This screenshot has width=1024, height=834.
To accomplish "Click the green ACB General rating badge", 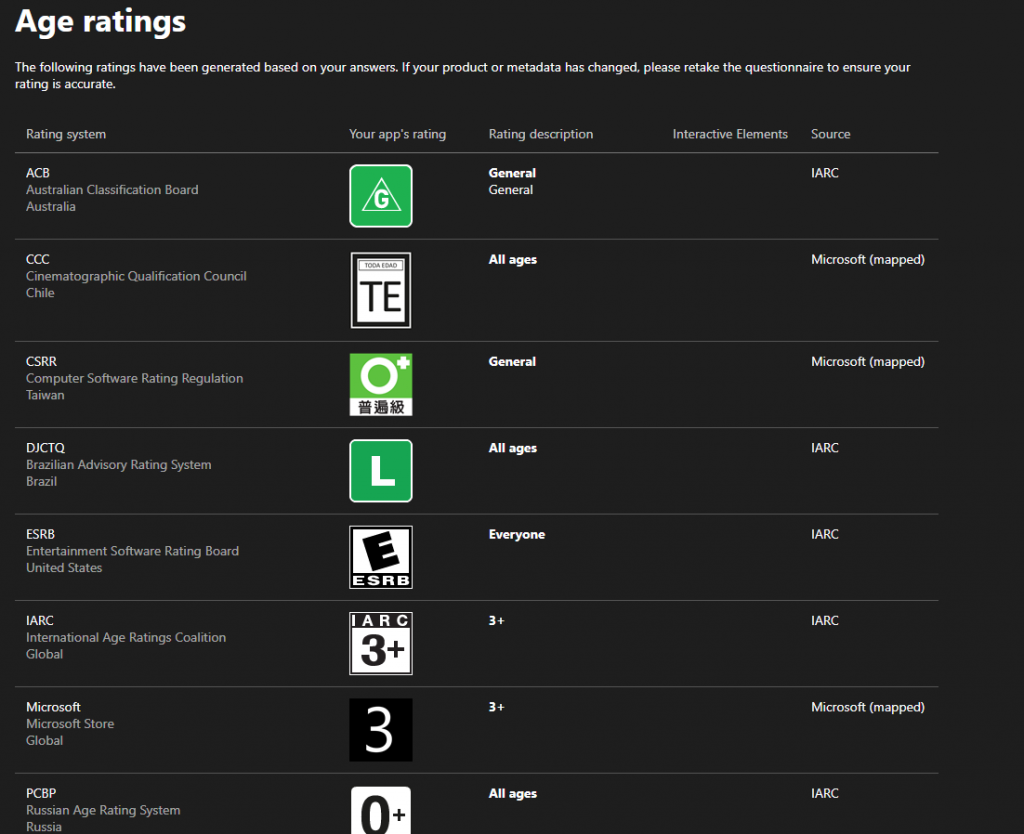I will (x=380, y=196).
